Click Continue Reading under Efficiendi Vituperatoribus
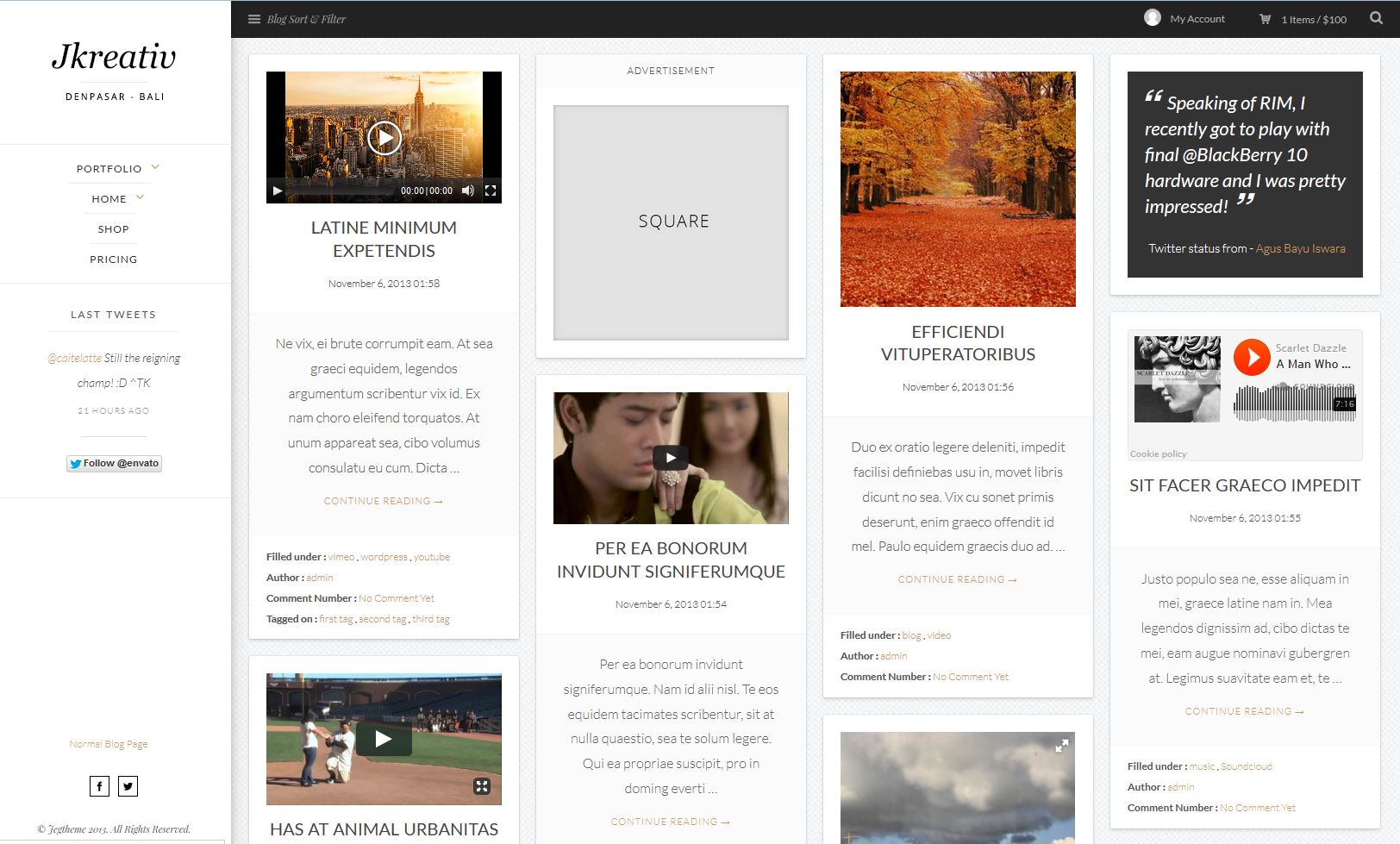This screenshot has width=1400, height=844. pos(957,578)
